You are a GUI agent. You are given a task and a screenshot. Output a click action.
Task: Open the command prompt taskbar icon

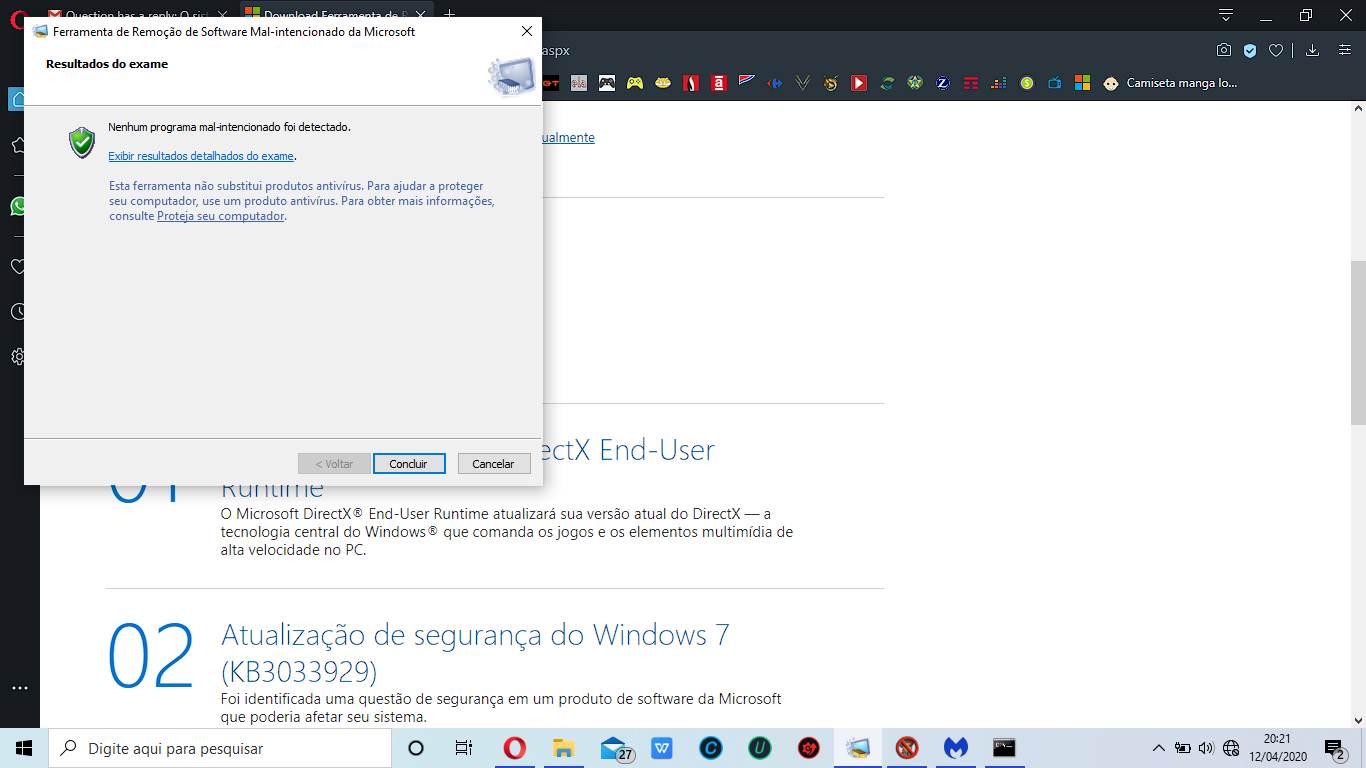coord(1004,748)
